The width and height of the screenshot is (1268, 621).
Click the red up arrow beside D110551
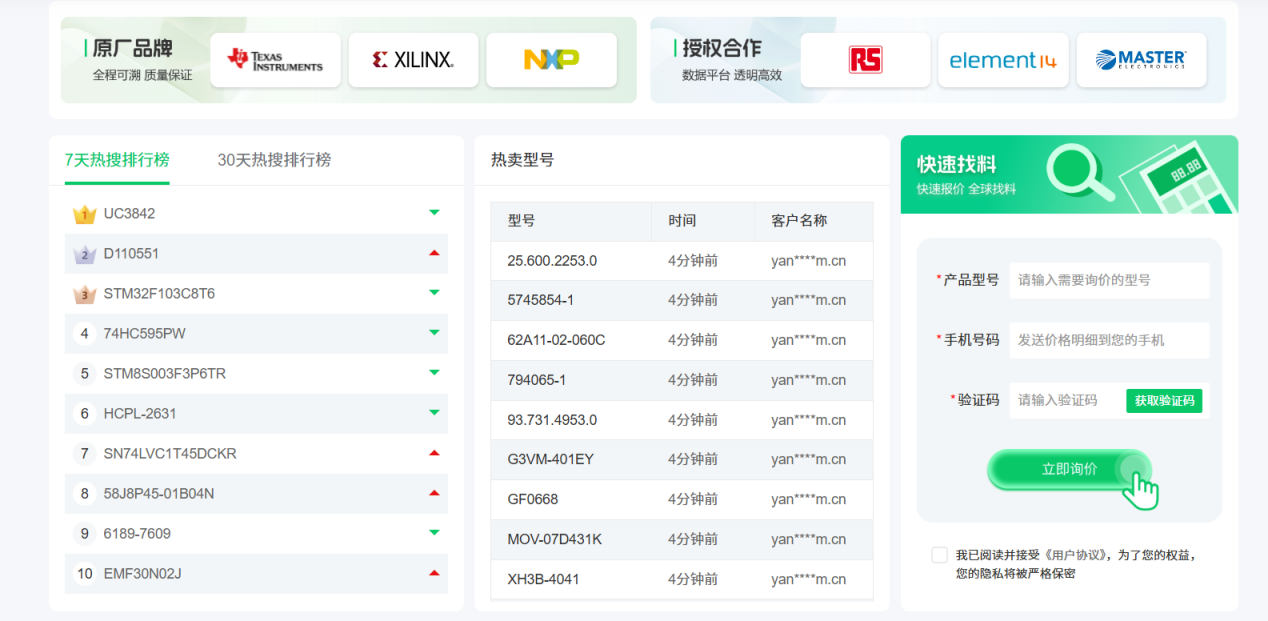(x=434, y=253)
